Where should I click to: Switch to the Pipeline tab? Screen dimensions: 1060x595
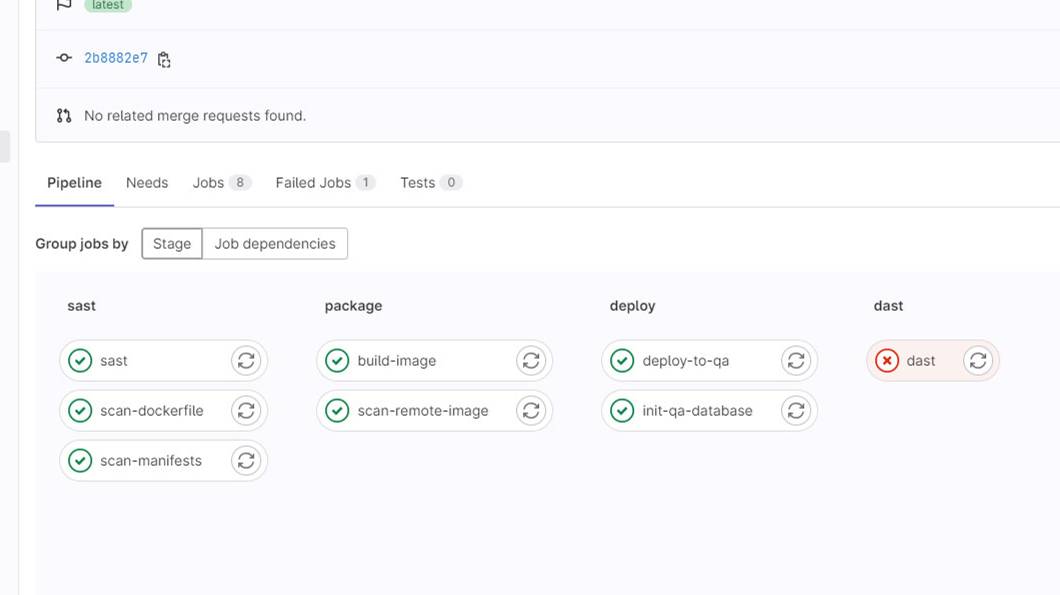74,183
